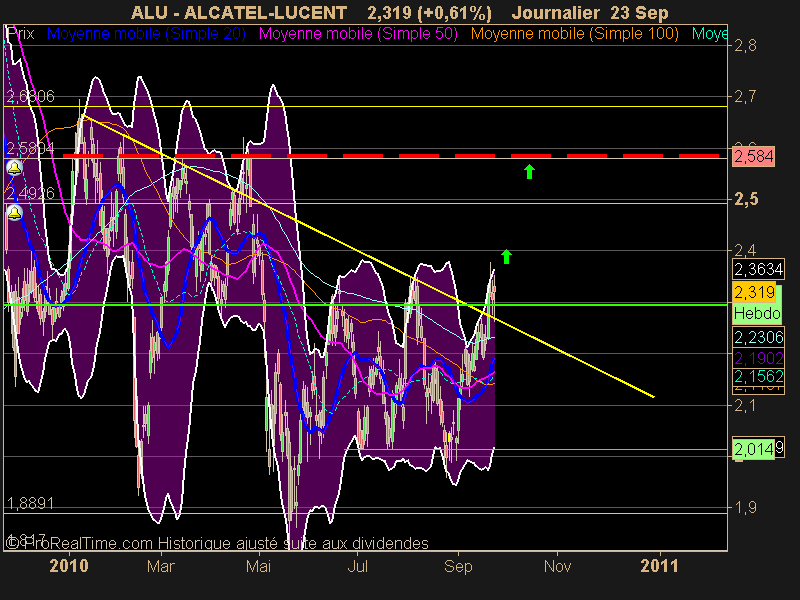The height and width of the screenshot is (600, 800).
Task: Click Sep on the time axis
Action: click(x=458, y=566)
